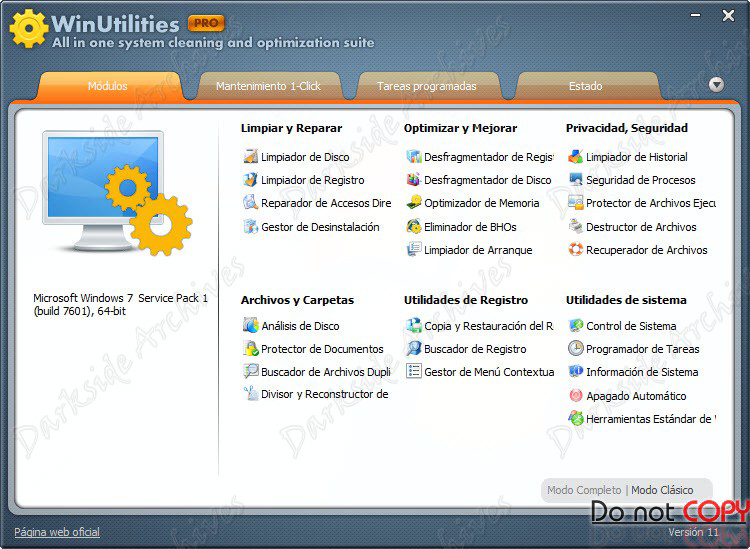Open Información de Sistema text link
This screenshot has width=750, height=549.
tap(642, 372)
